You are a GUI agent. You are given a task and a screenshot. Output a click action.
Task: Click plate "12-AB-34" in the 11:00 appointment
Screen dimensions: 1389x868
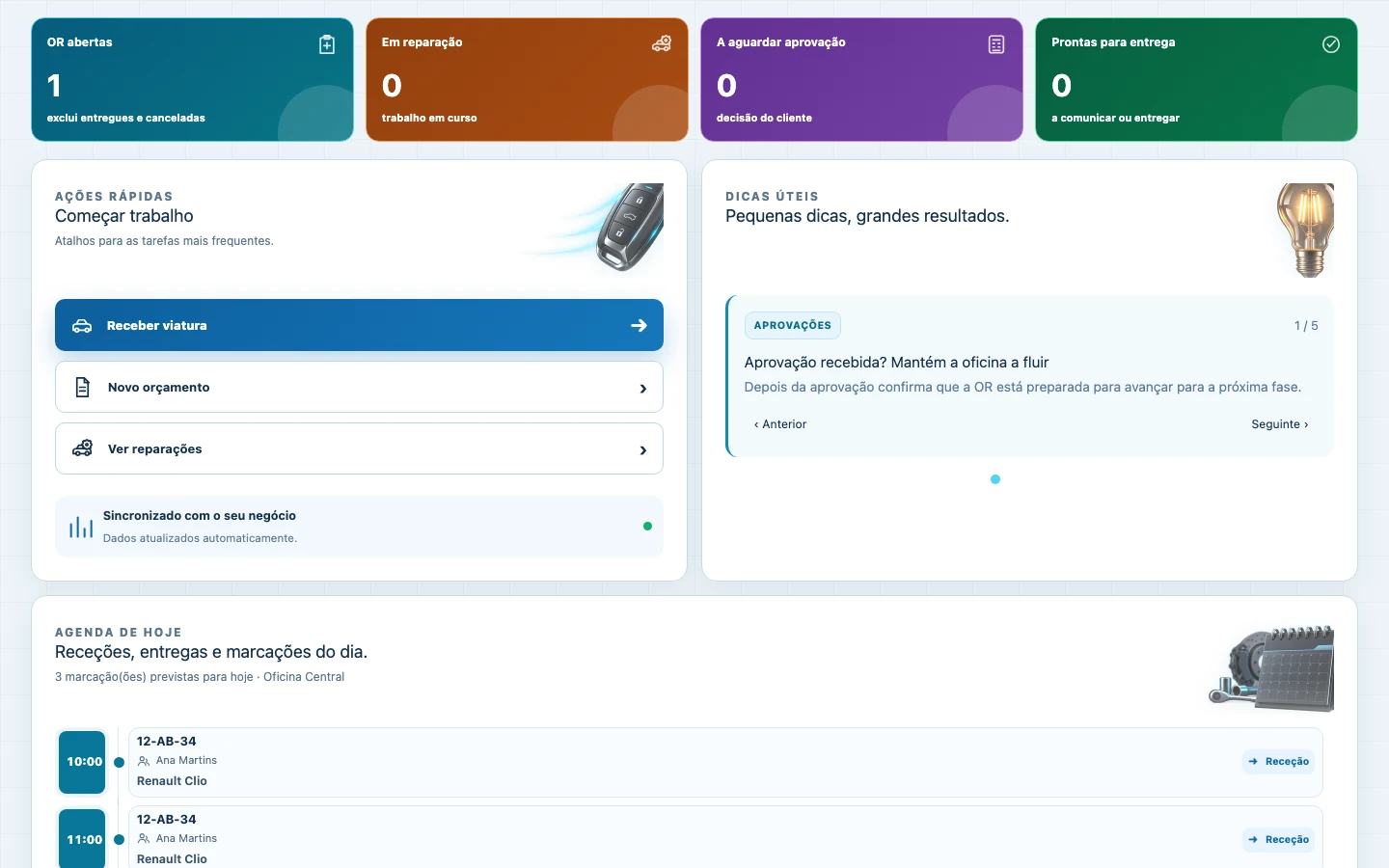(167, 820)
